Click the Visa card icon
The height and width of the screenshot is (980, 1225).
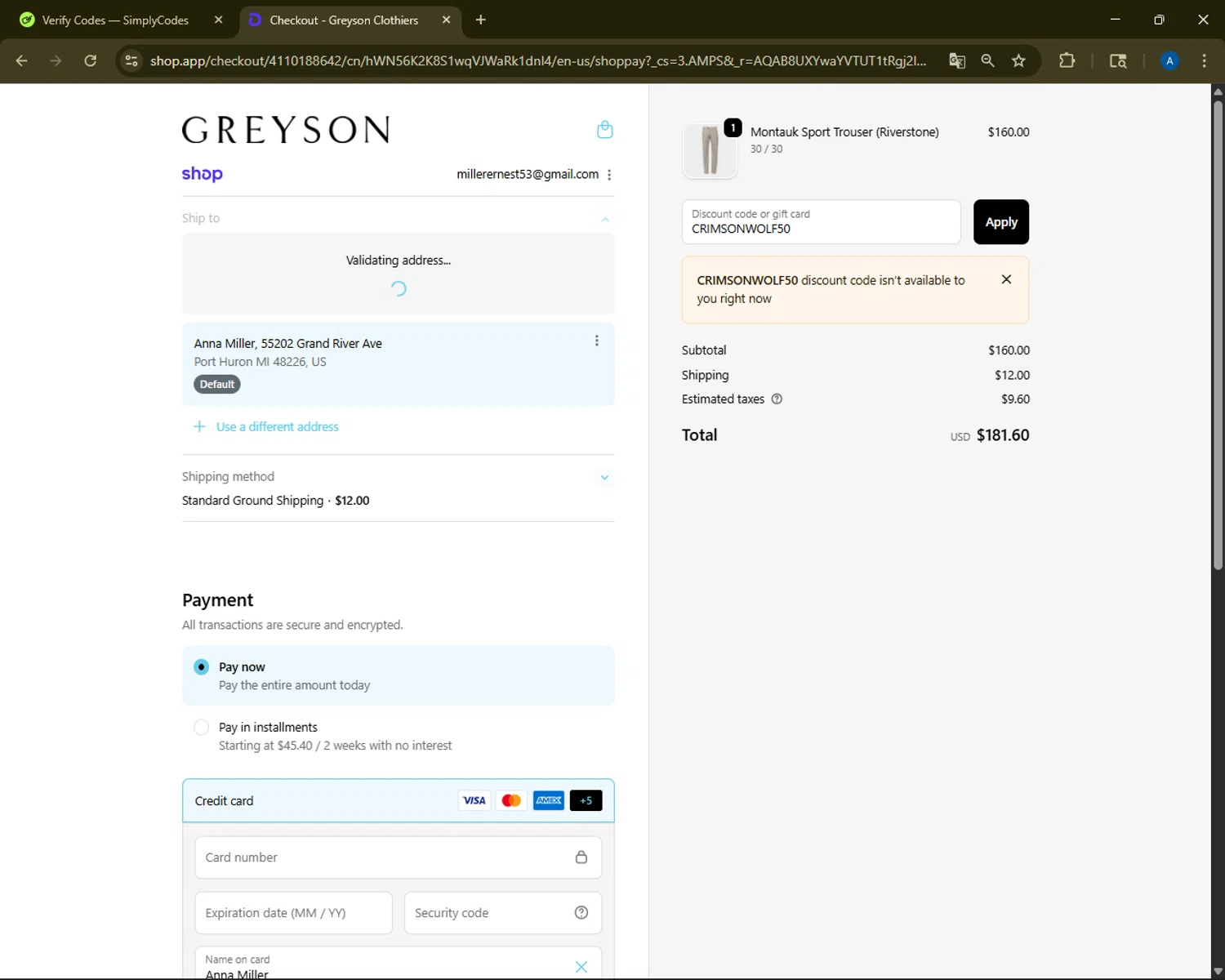(474, 800)
